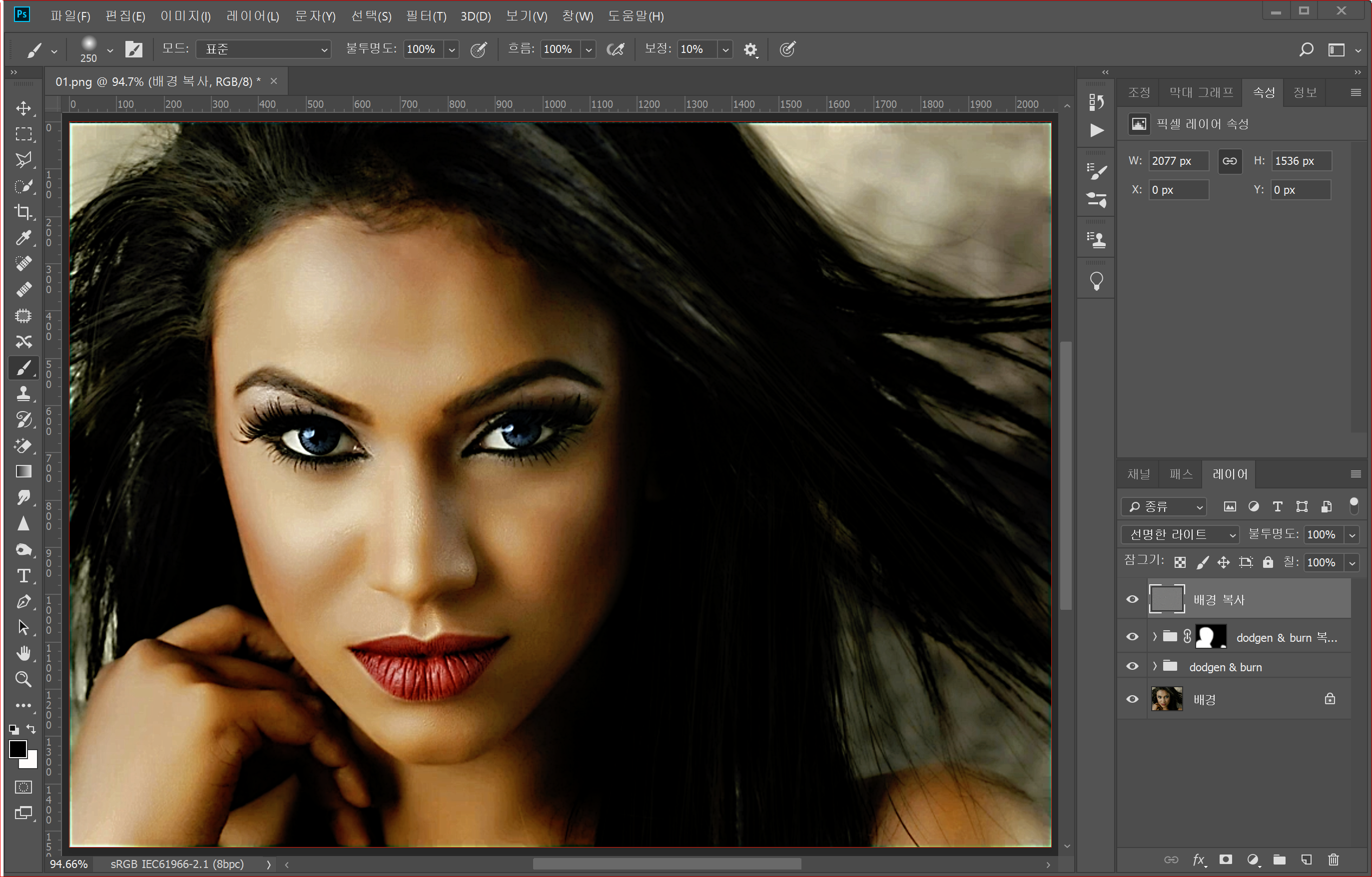This screenshot has width=1372, height=877.
Task: Open the brush smoothing options gear
Action: (750, 49)
